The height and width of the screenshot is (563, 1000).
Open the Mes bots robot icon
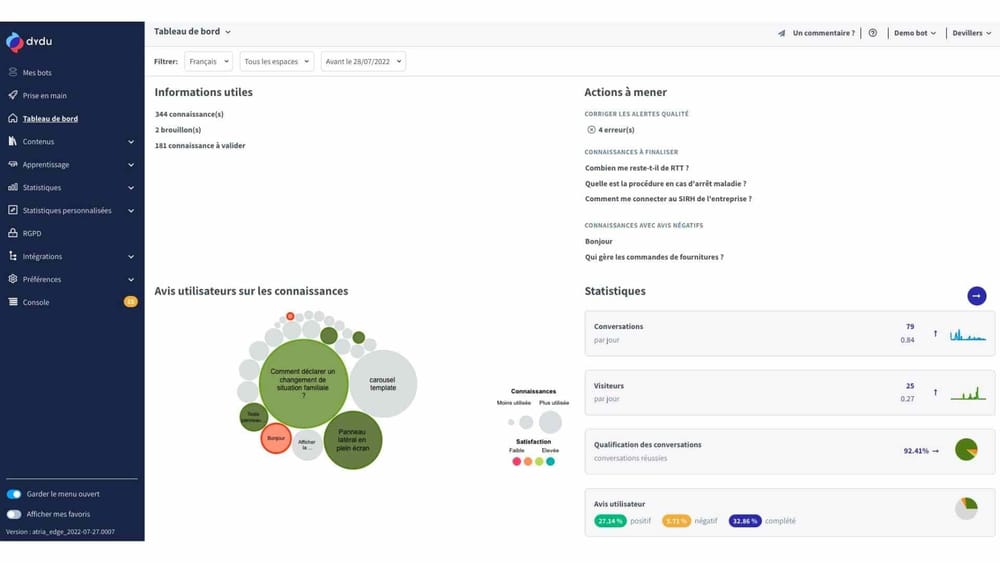point(13,73)
